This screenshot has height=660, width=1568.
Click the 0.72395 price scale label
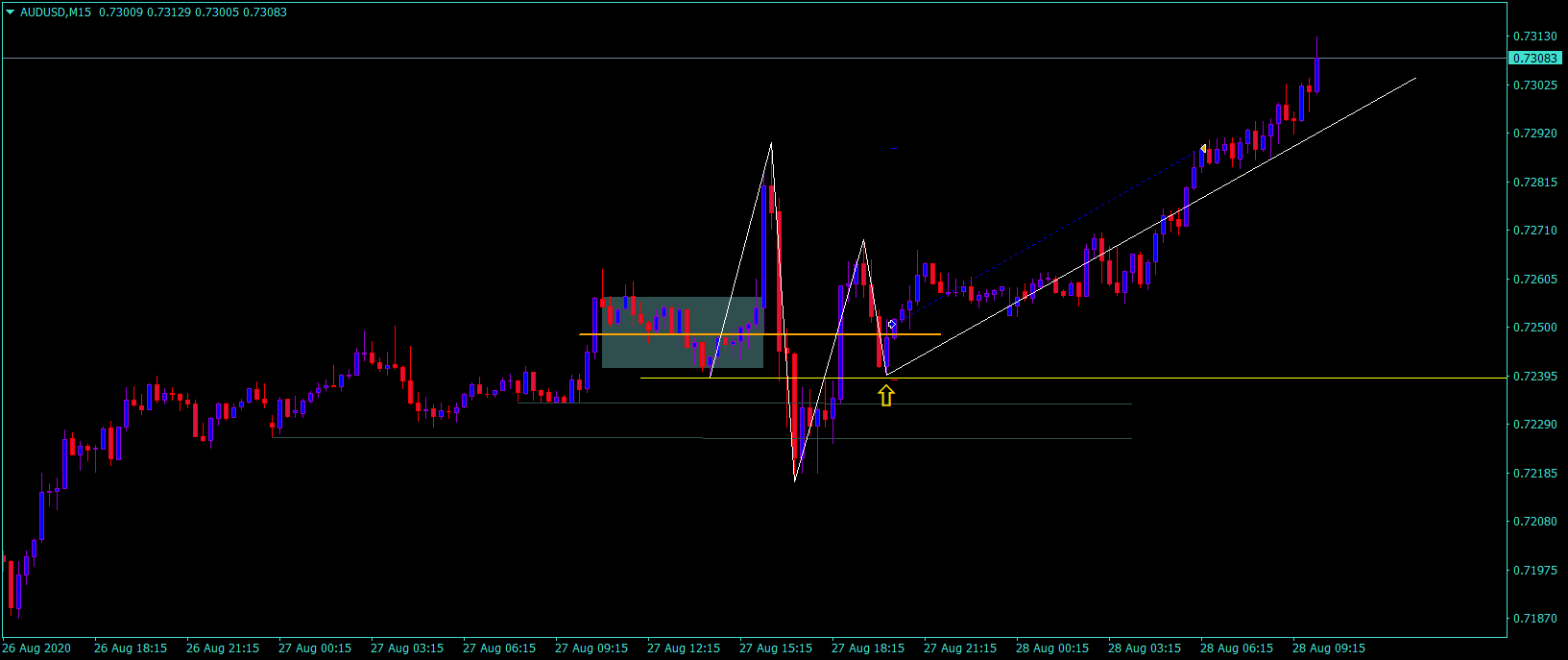click(1534, 377)
